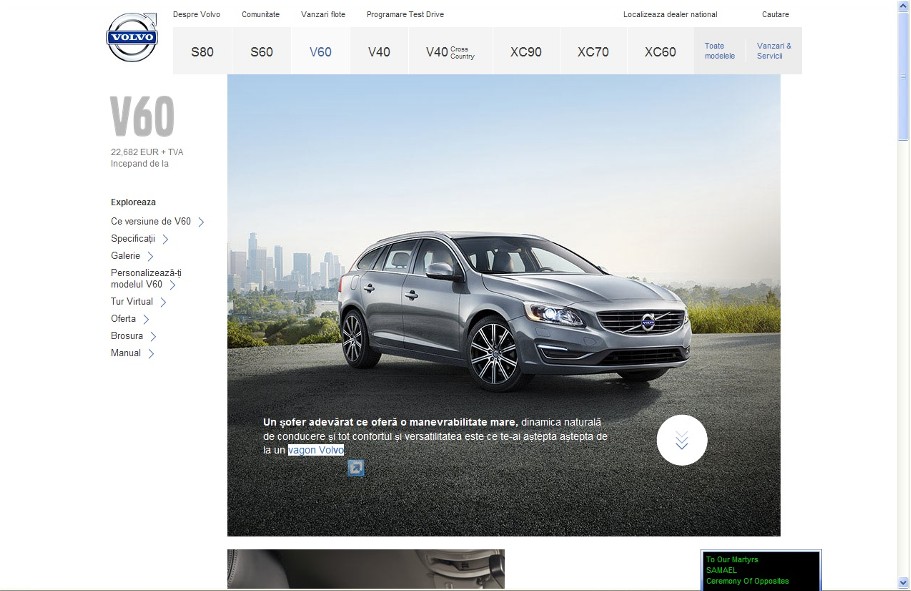Click the chevron next to Brosura
Image resolution: width=911 pixels, height=591 pixels.
[153, 336]
